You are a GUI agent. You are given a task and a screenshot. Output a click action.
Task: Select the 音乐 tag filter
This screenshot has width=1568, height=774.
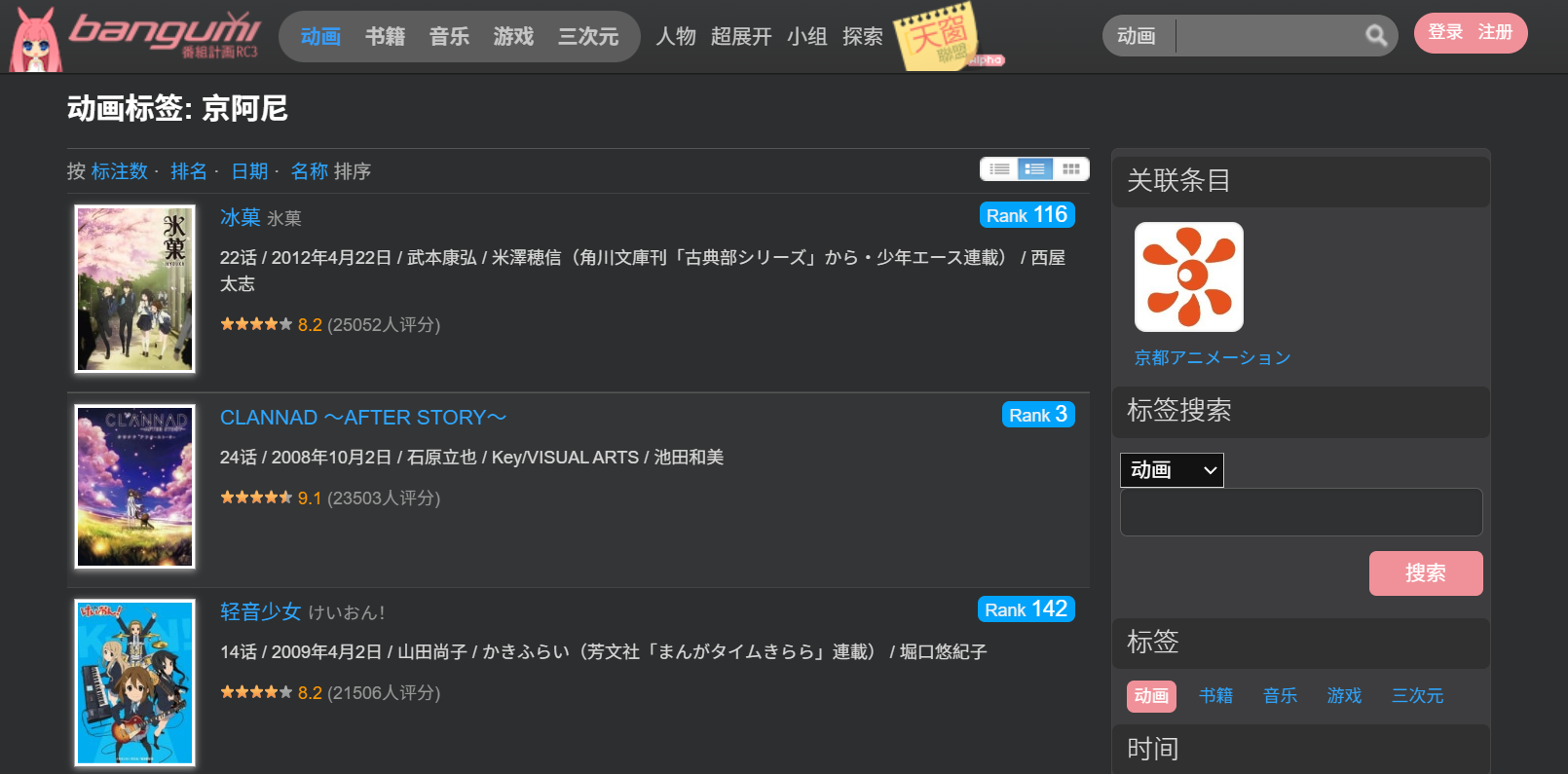click(1280, 696)
